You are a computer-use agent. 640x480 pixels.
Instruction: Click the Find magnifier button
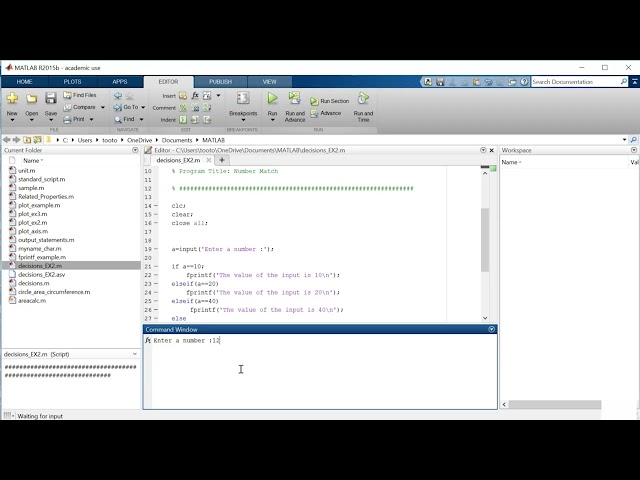(x=124, y=119)
